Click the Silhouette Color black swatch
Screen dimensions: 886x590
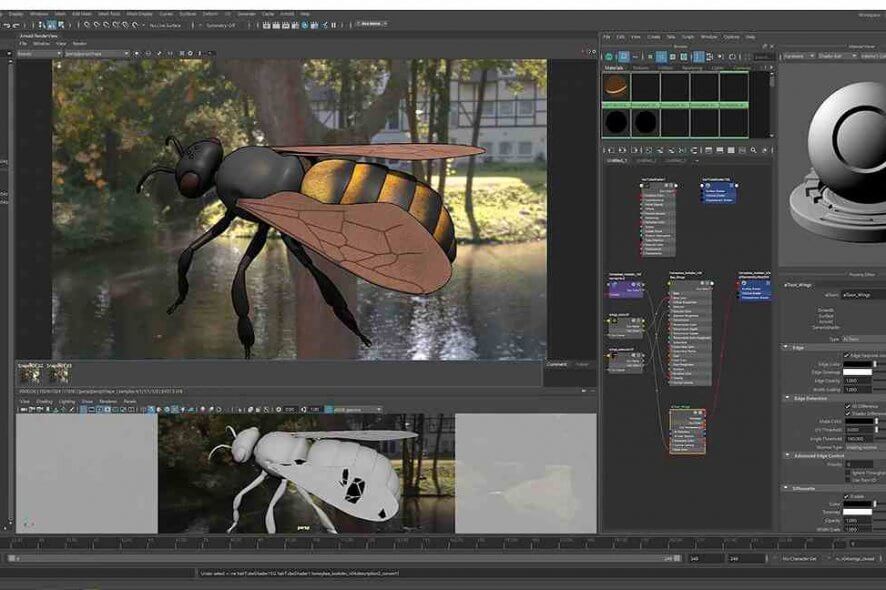pos(858,504)
